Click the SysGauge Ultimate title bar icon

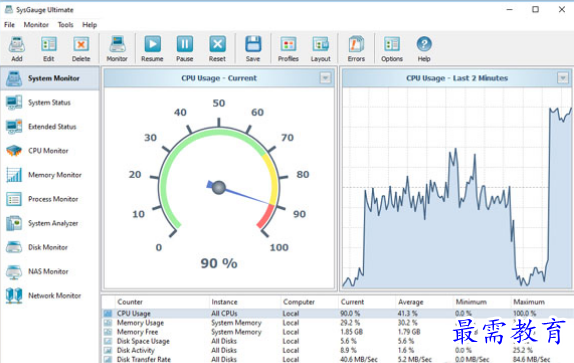[x=8, y=10]
